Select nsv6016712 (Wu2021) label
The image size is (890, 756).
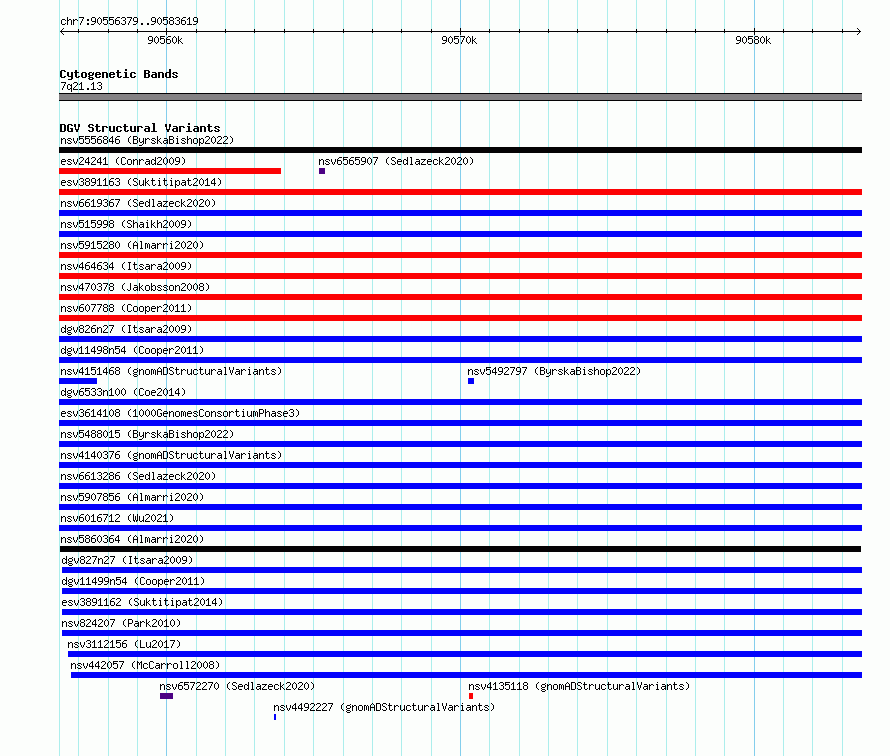click(117, 518)
